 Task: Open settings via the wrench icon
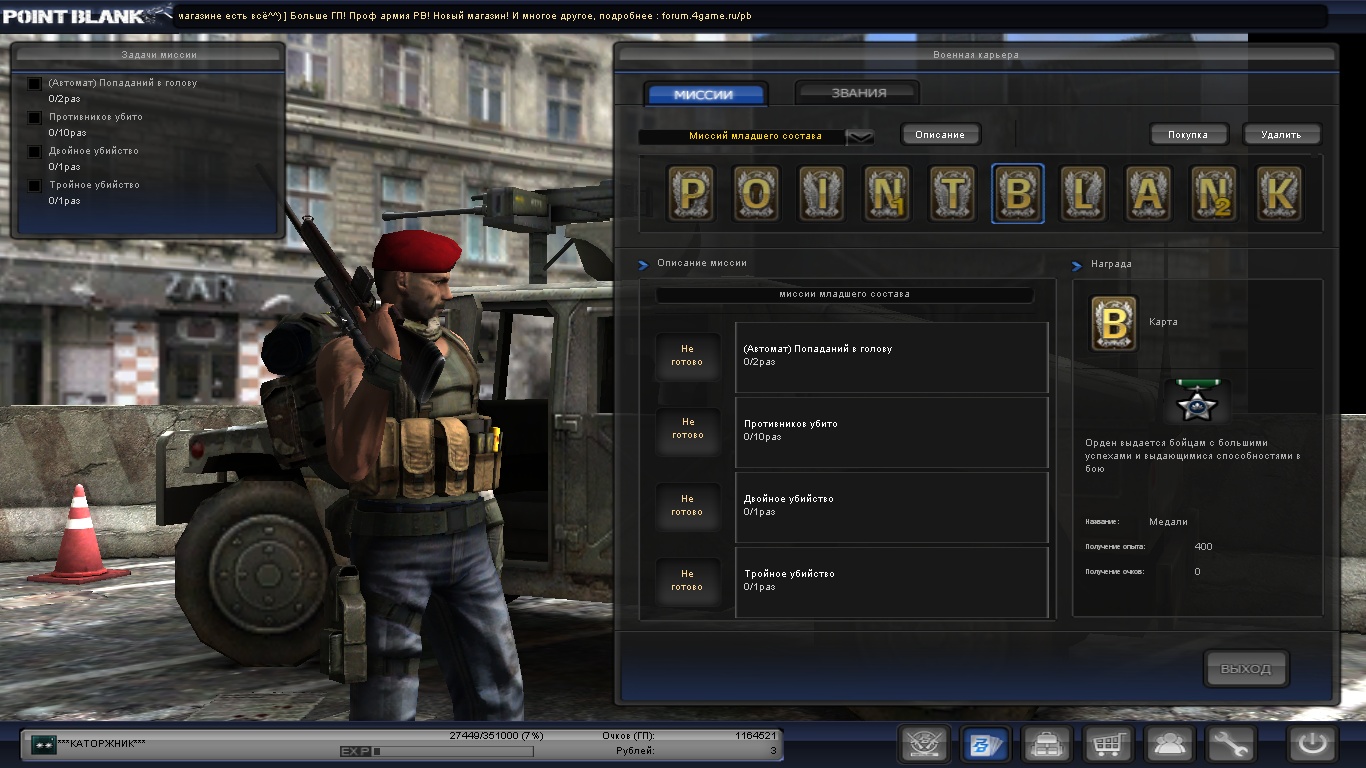[x=1230, y=745]
